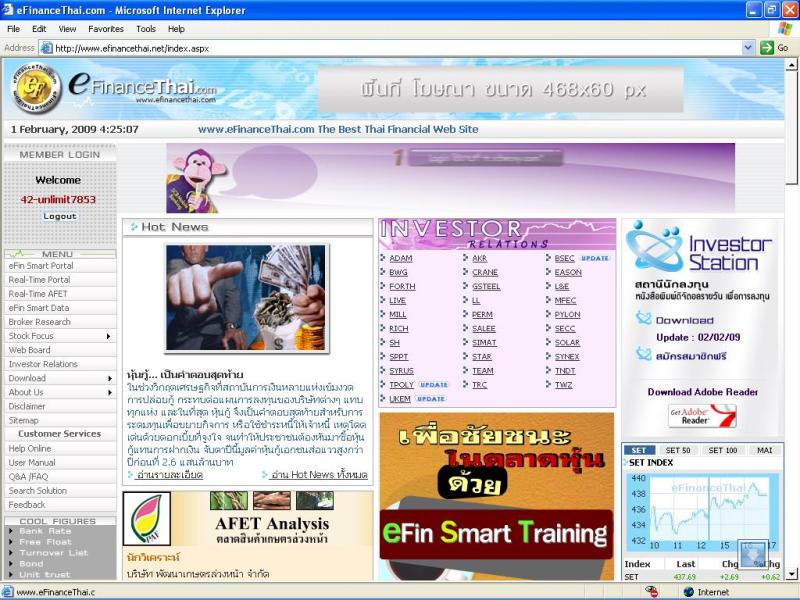
Task: Open the User Manual link
Action: (32, 463)
